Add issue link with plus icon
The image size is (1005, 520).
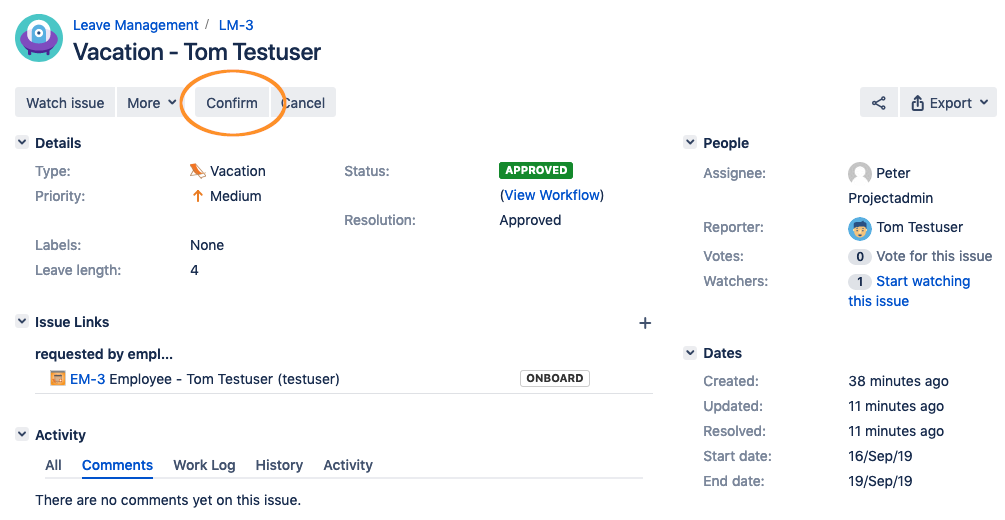(x=645, y=323)
